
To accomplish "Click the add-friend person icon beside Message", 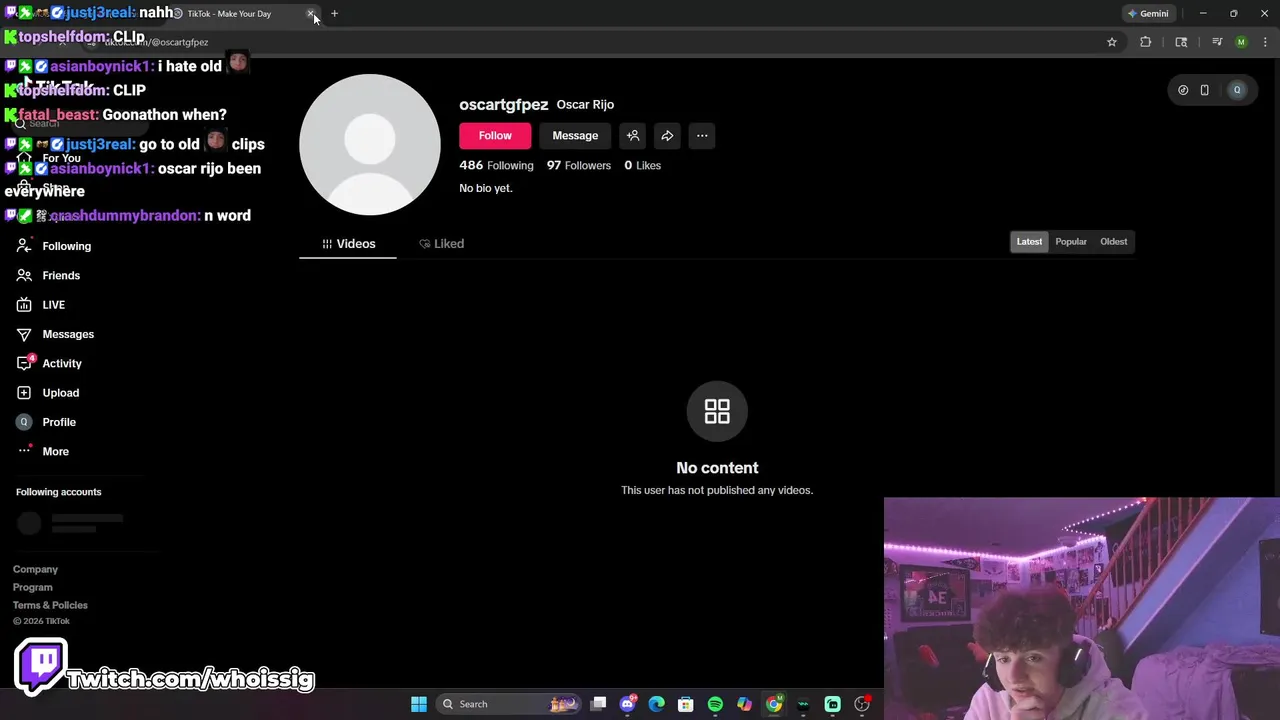I will click(633, 136).
